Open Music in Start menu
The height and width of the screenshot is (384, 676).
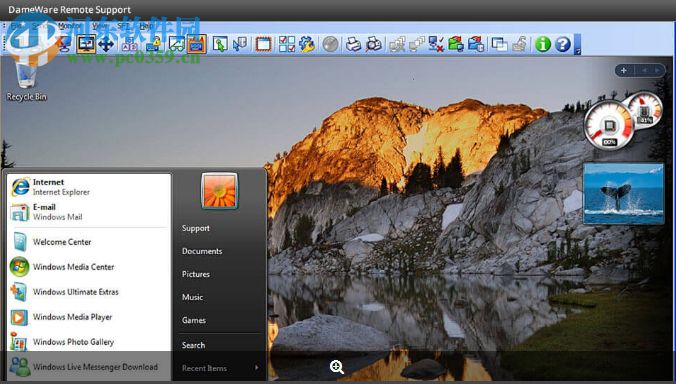192,297
